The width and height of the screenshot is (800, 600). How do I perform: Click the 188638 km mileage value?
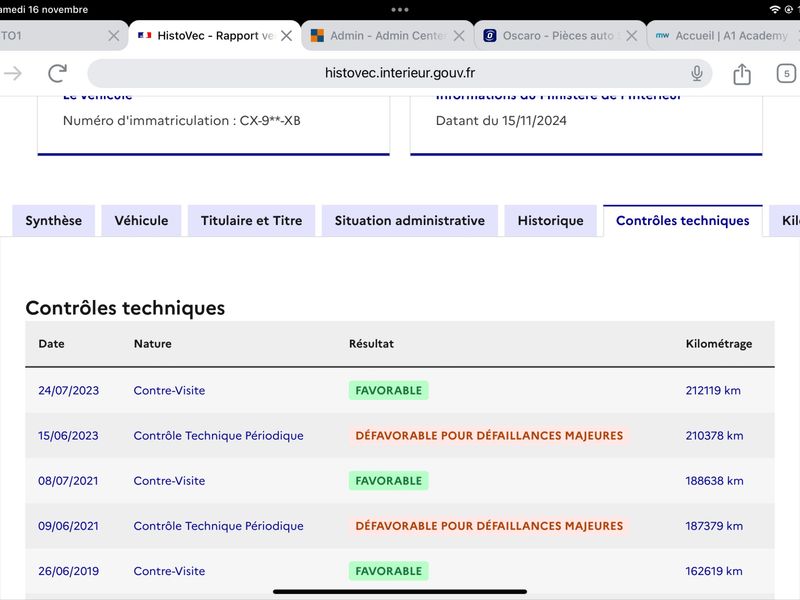(x=714, y=481)
